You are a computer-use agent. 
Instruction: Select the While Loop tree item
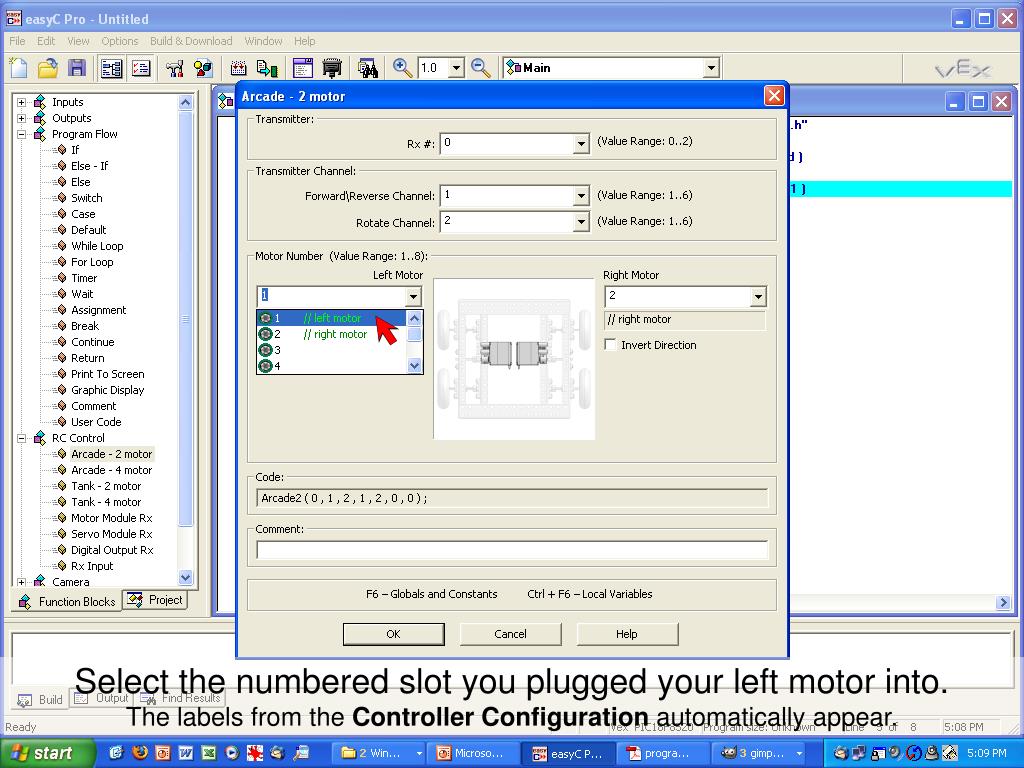pyautogui.click(x=97, y=246)
